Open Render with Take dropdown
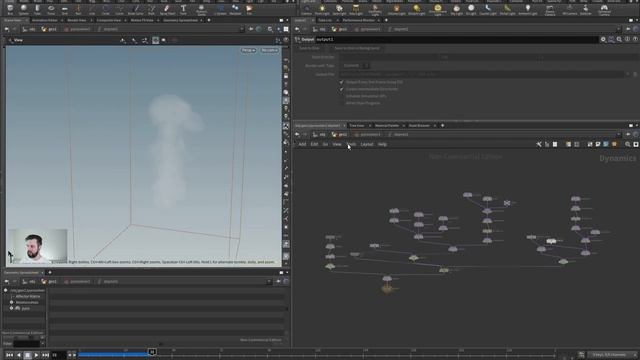Viewport: 640px width, 360px height. pos(356,65)
